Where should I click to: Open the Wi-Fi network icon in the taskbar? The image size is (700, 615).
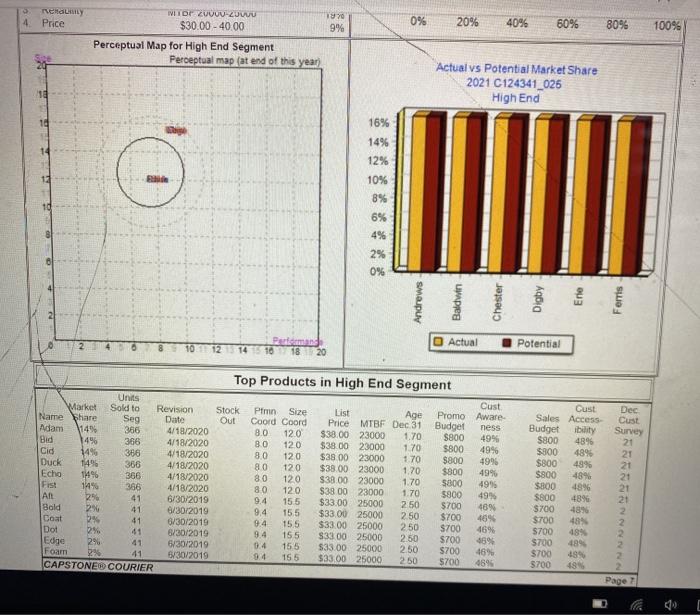tap(637, 605)
